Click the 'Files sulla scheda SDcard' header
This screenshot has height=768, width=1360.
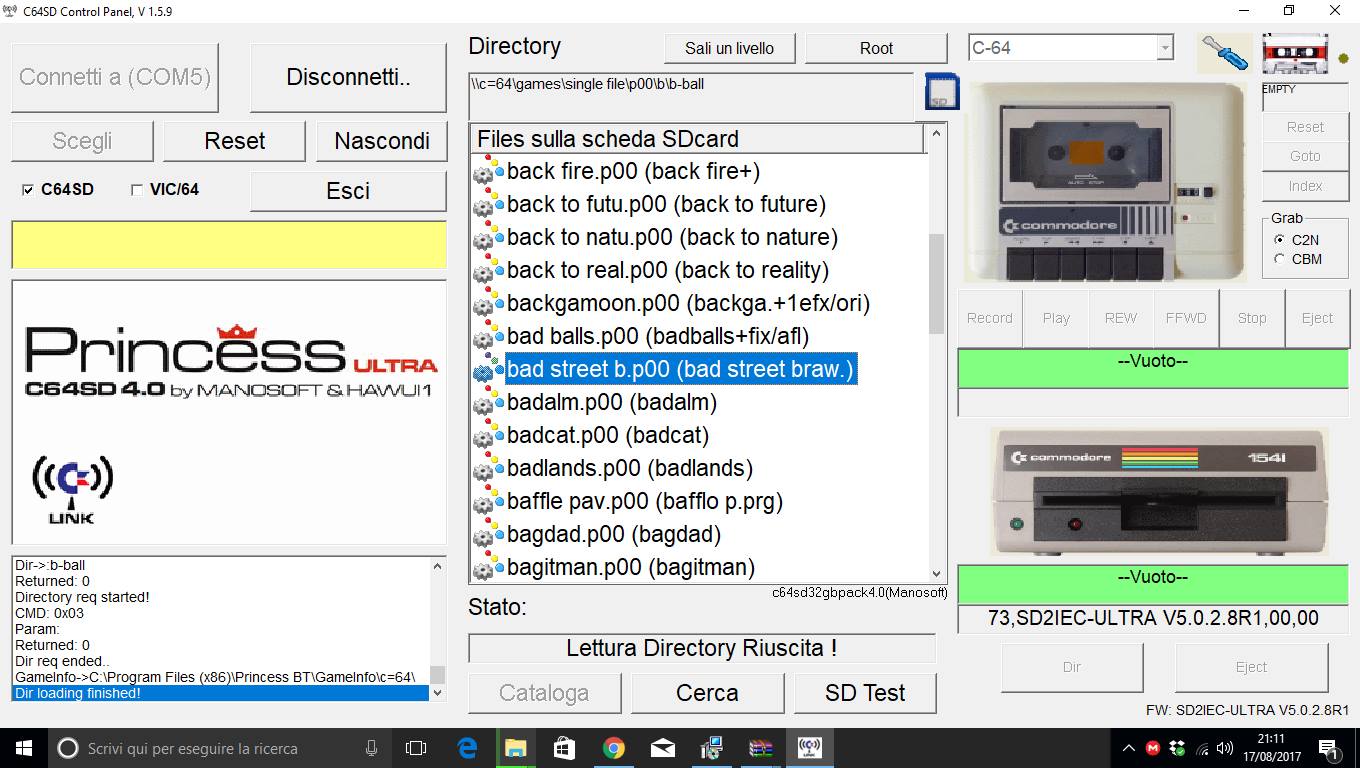click(x=698, y=139)
